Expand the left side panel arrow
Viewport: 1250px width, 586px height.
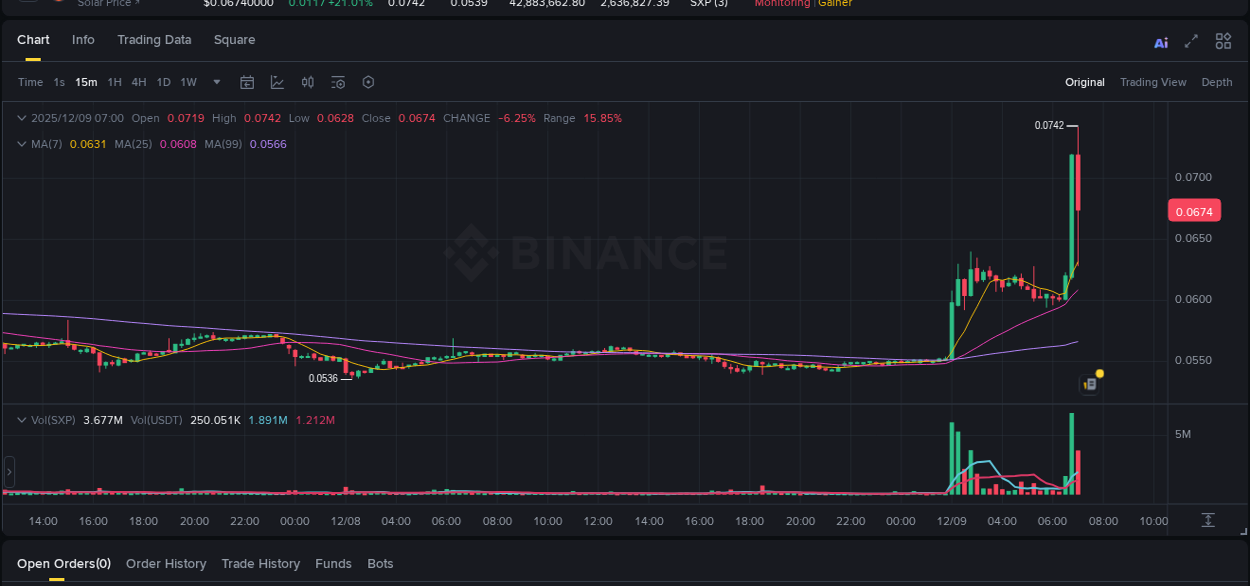point(8,470)
